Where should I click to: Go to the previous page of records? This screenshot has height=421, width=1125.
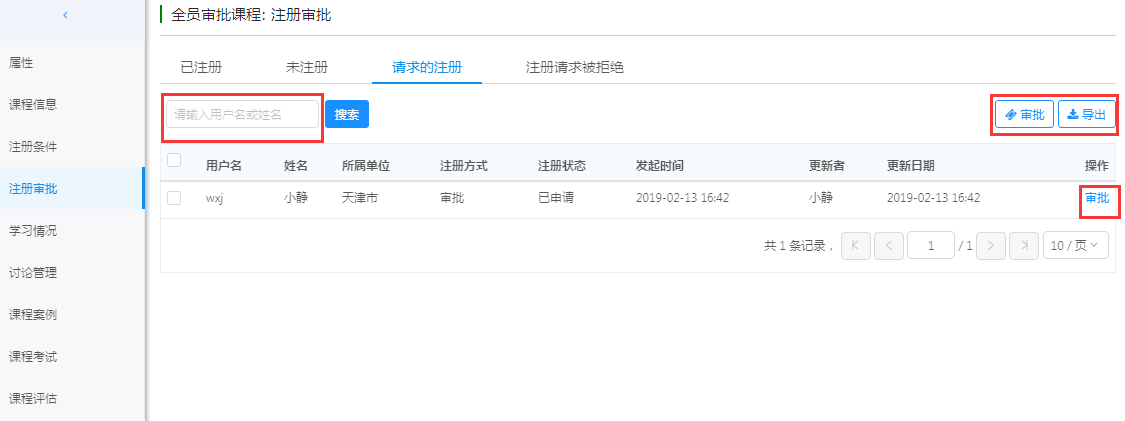point(889,245)
